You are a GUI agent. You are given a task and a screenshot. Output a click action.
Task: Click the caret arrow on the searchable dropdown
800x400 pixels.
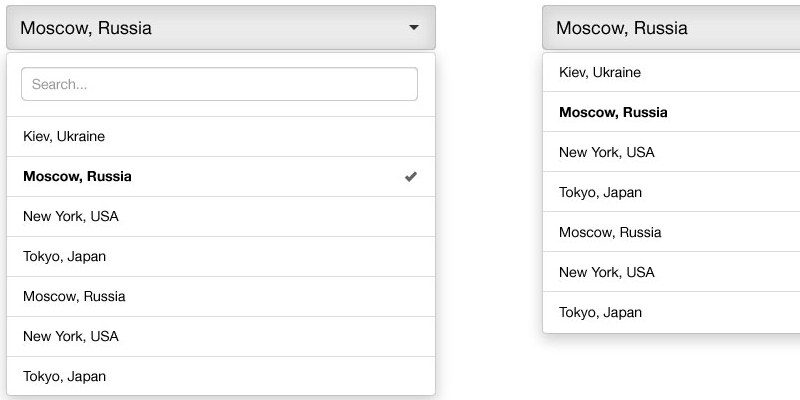pos(414,28)
